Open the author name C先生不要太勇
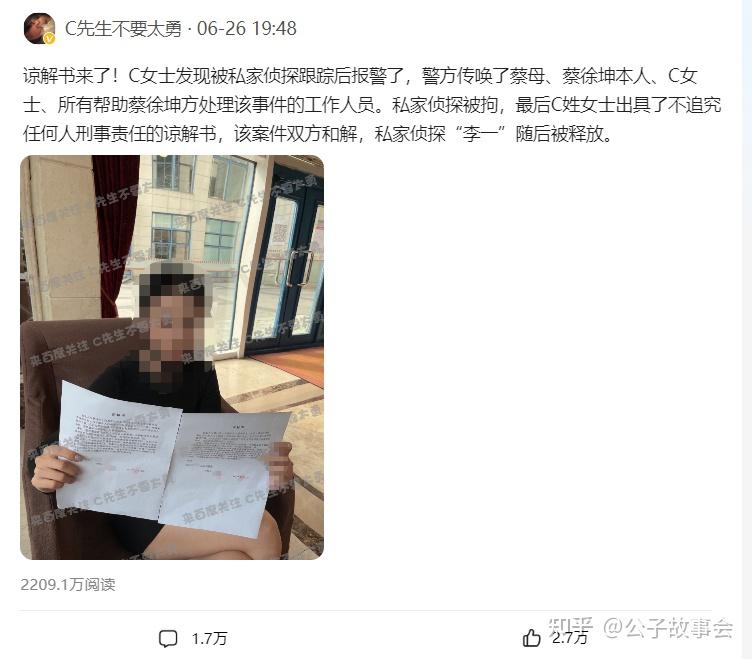The image size is (752, 659). (123, 29)
